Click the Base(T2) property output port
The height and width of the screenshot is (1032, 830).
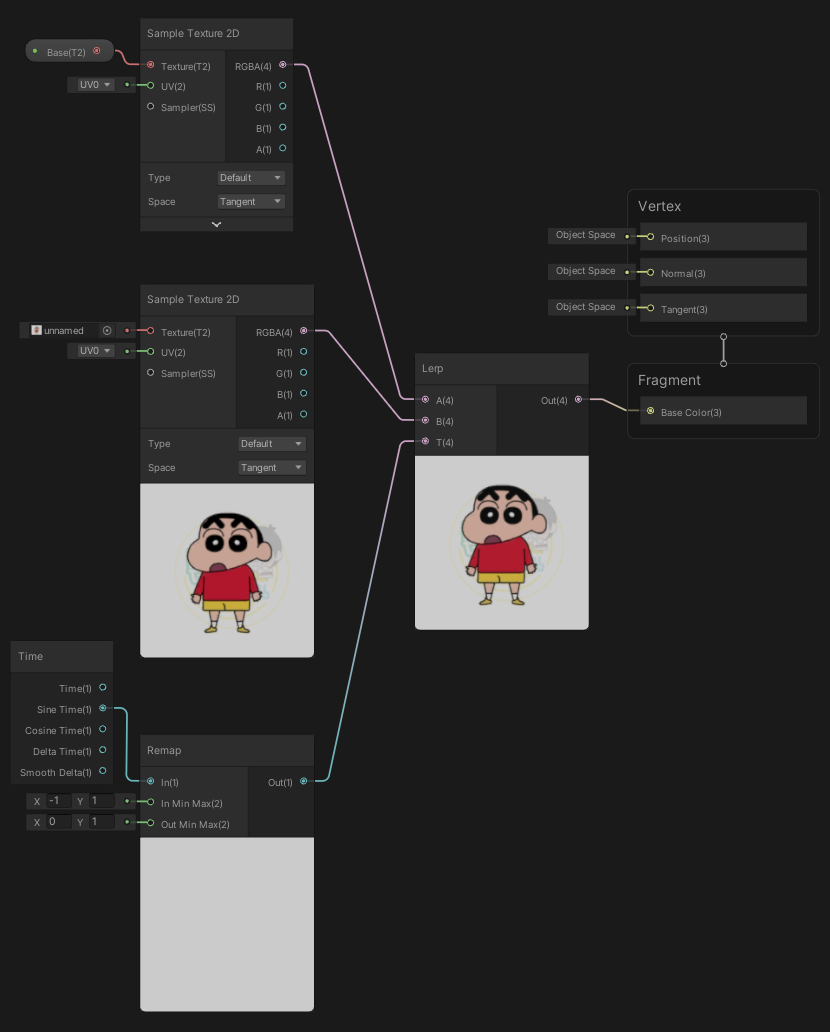coord(97,51)
